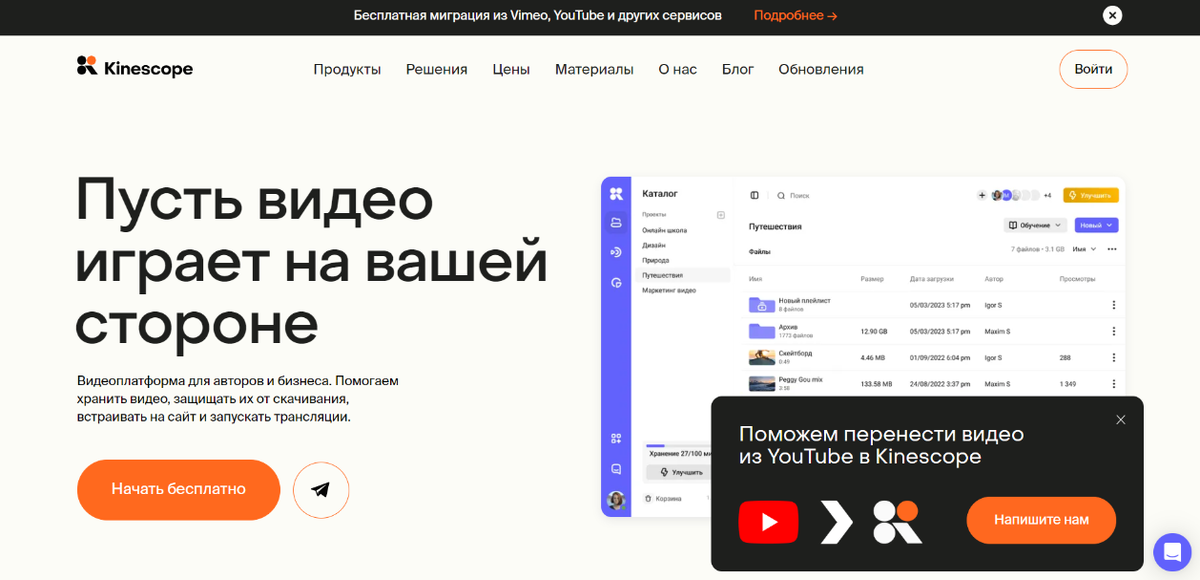The image size is (1200, 580).
Task: Click the storage usage progress bar
Action: [x=676, y=446]
